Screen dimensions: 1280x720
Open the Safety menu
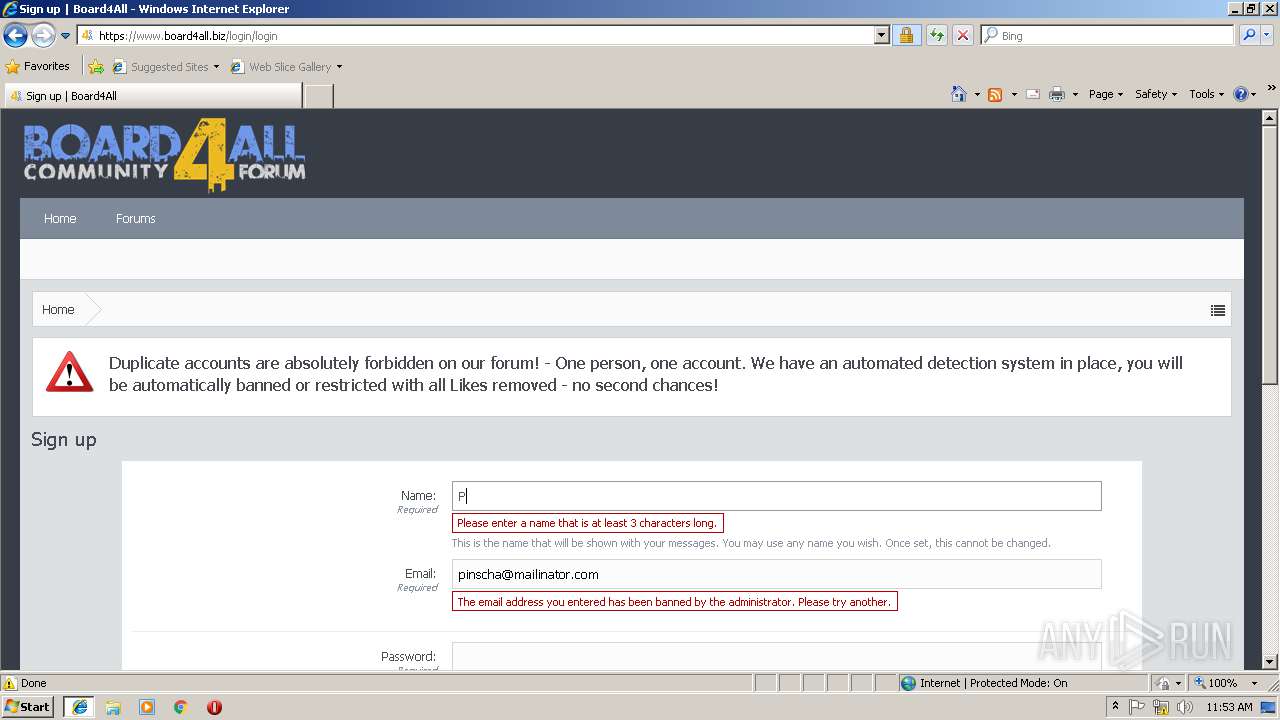(1156, 94)
